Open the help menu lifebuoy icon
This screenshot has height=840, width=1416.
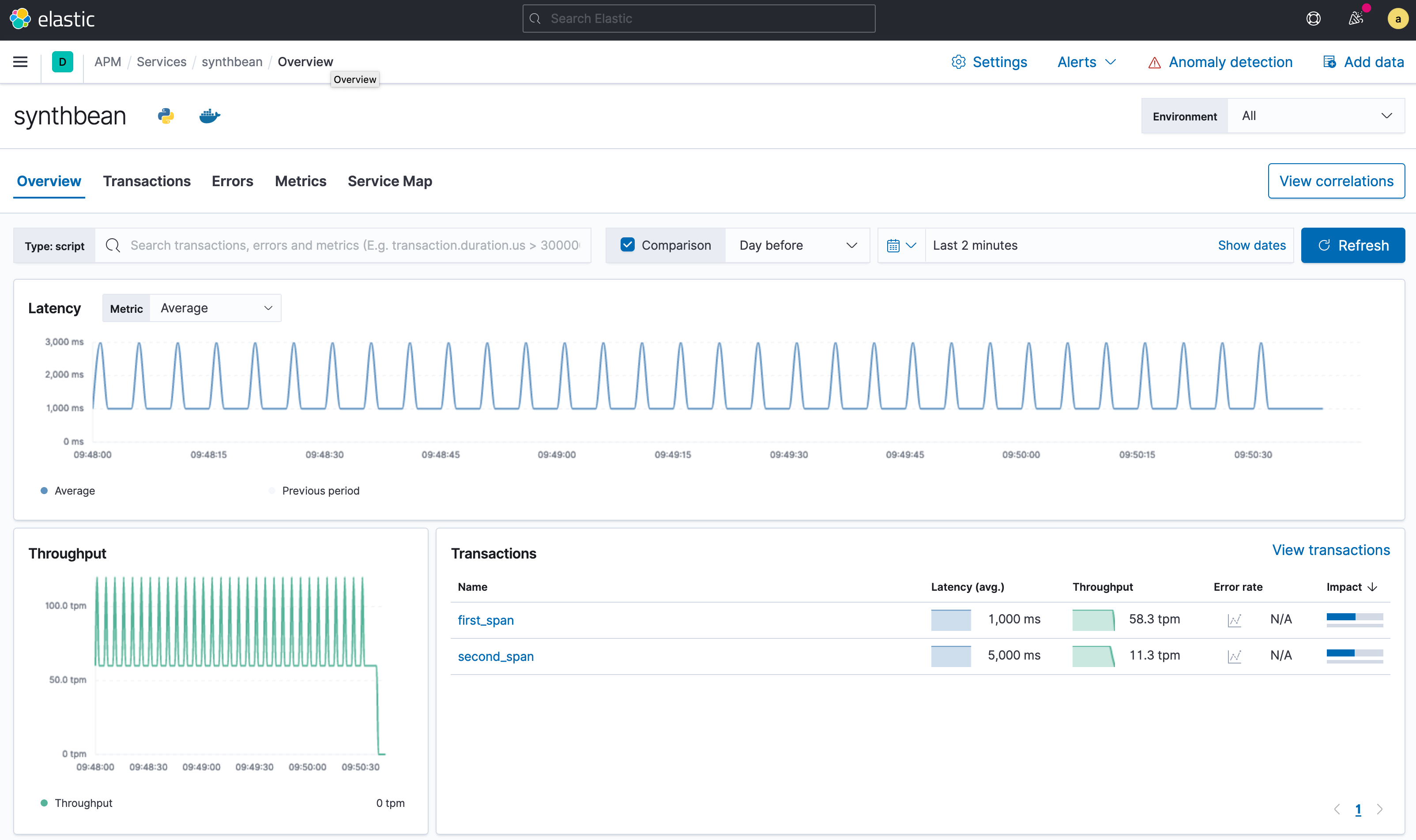click(1314, 19)
